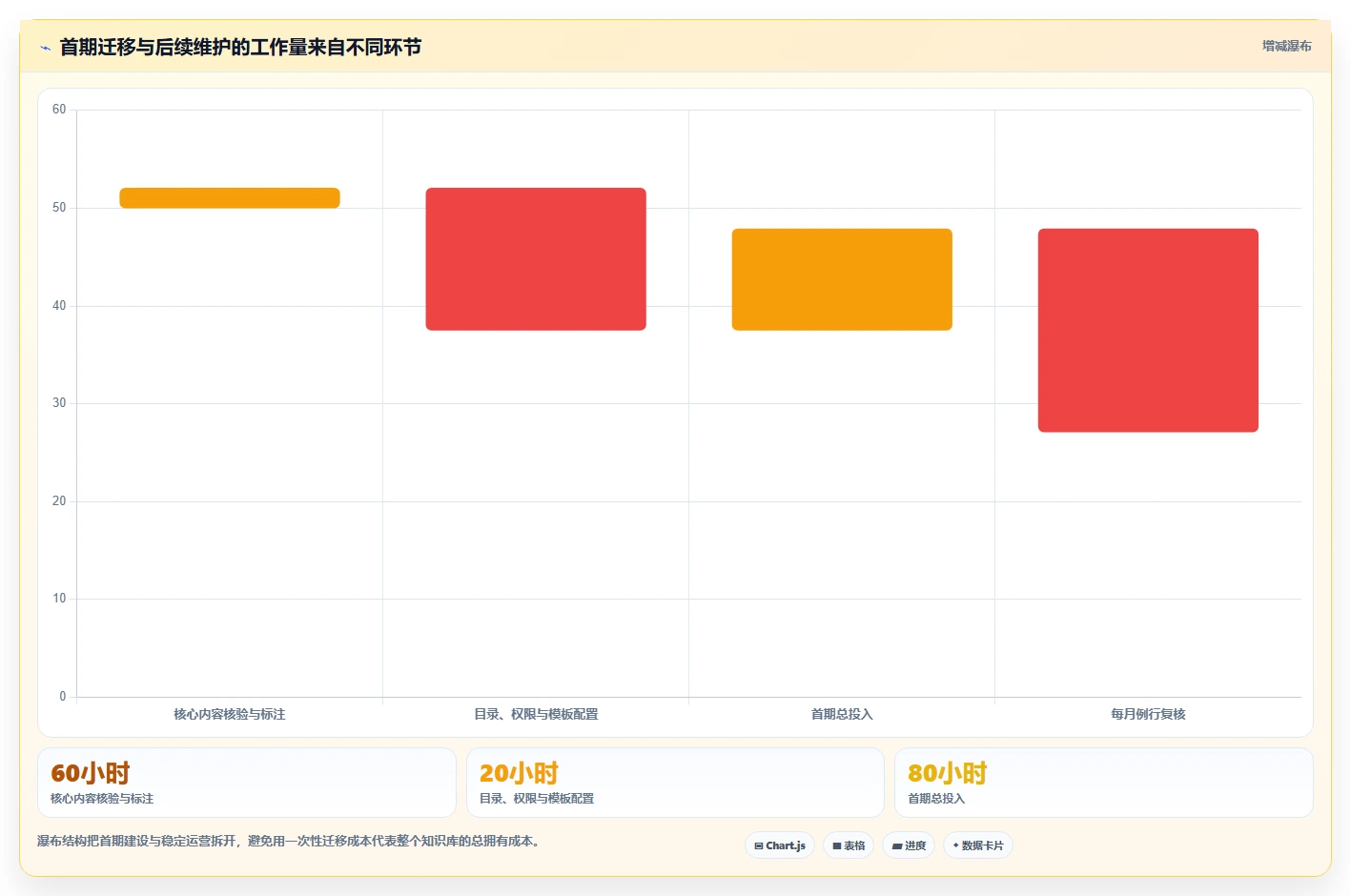The height and width of the screenshot is (896, 1351).
Task: Click the orange 首期总投入 bar
Action: pyautogui.click(x=842, y=279)
